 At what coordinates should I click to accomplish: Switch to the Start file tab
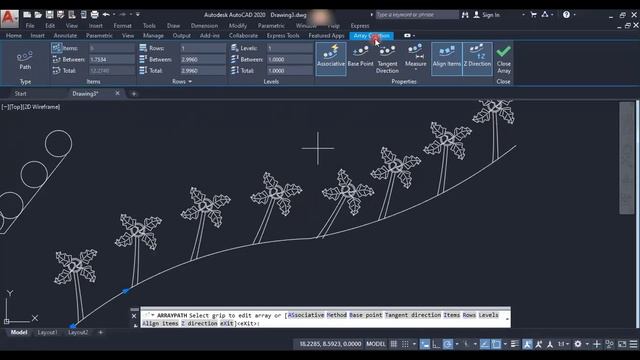[x=20, y=93]
